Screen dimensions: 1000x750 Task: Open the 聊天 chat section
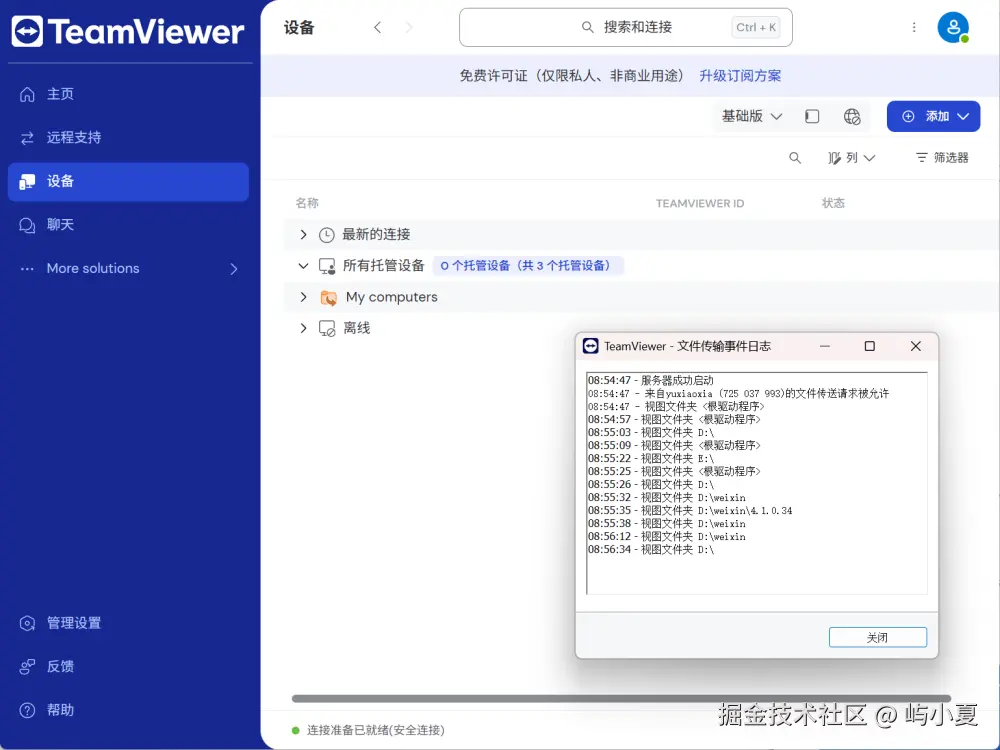pos(60,224)
